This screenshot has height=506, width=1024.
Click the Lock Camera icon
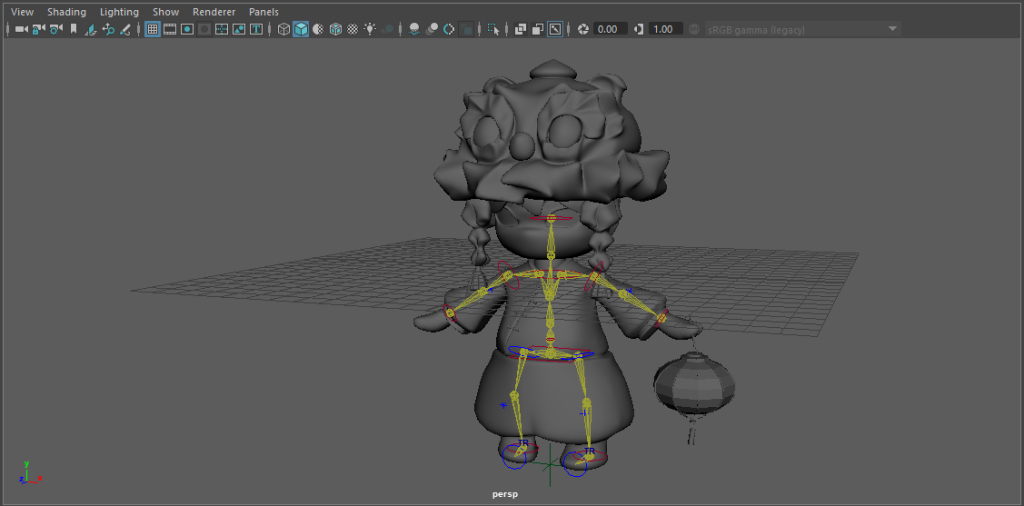[x=38, y=29]
